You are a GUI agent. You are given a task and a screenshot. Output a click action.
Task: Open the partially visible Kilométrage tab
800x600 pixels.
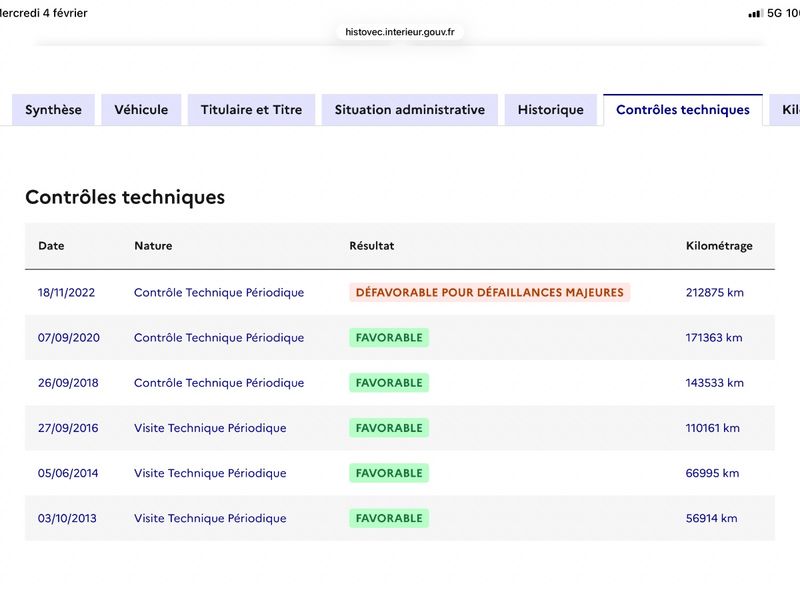pyautogui.click(x=785, y=110)
